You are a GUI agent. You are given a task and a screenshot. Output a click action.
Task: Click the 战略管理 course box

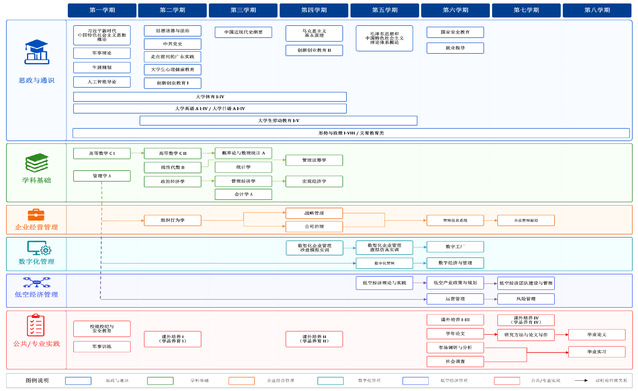314,213
